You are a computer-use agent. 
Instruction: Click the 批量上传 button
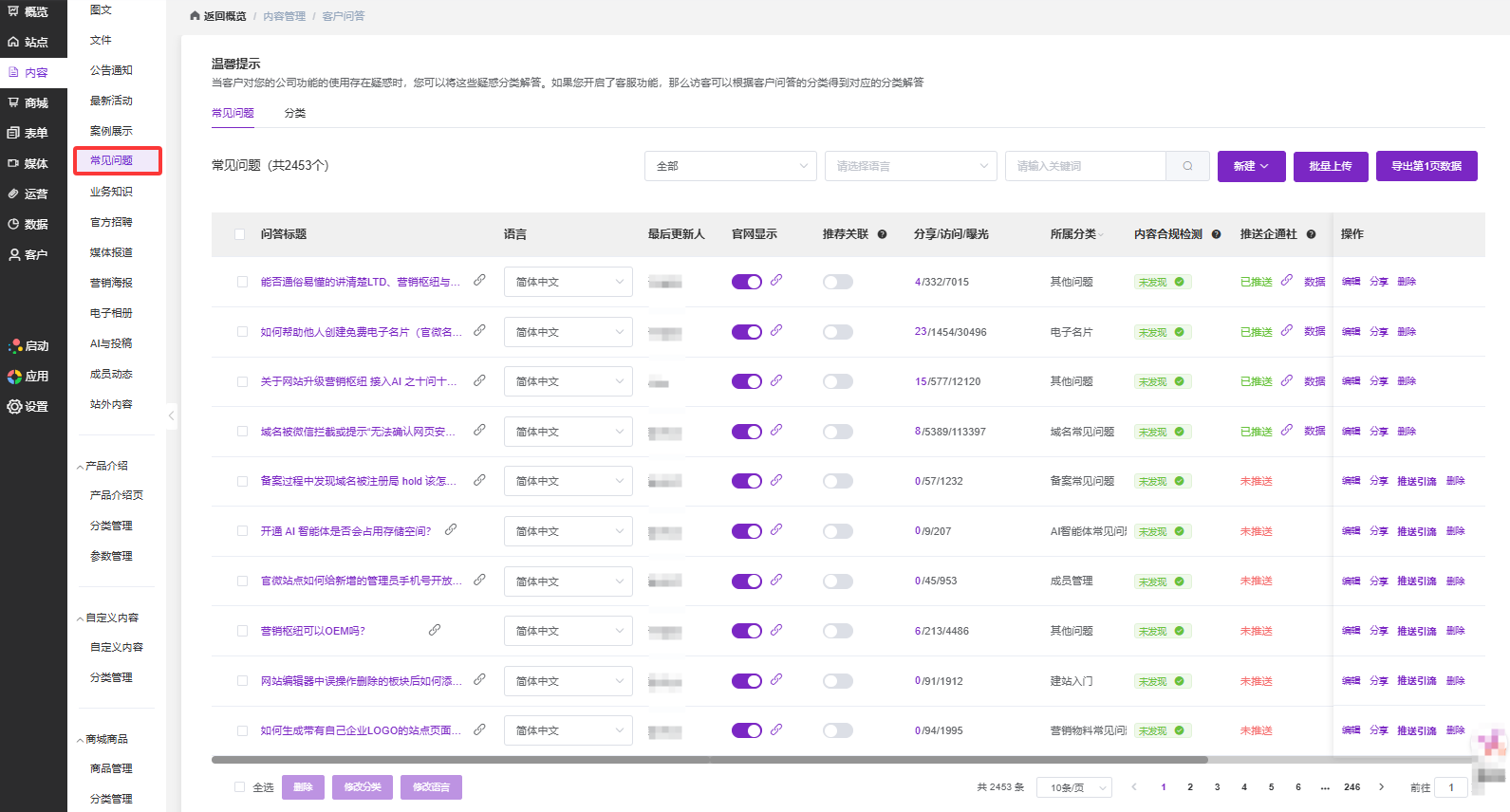tap(1330, 166)
